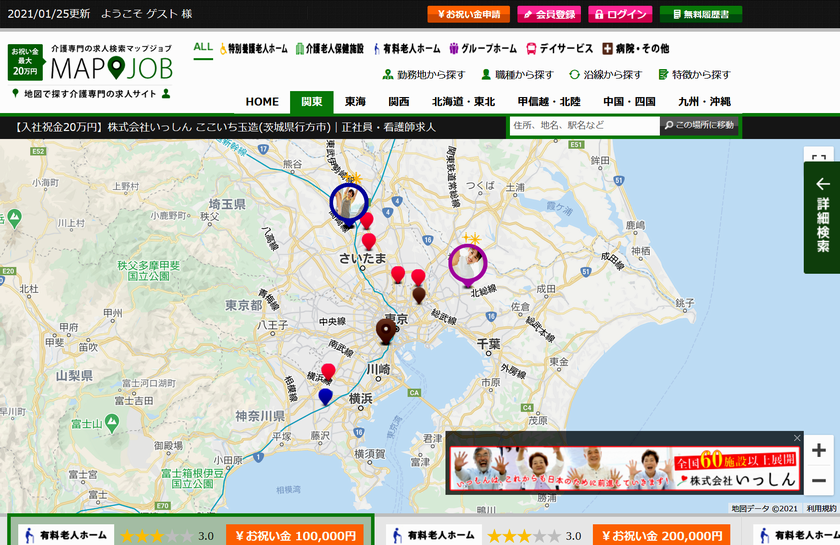Click the blue circled photo marker near Saitama
Screen dimensions: 840x545
tap(349, 202)
